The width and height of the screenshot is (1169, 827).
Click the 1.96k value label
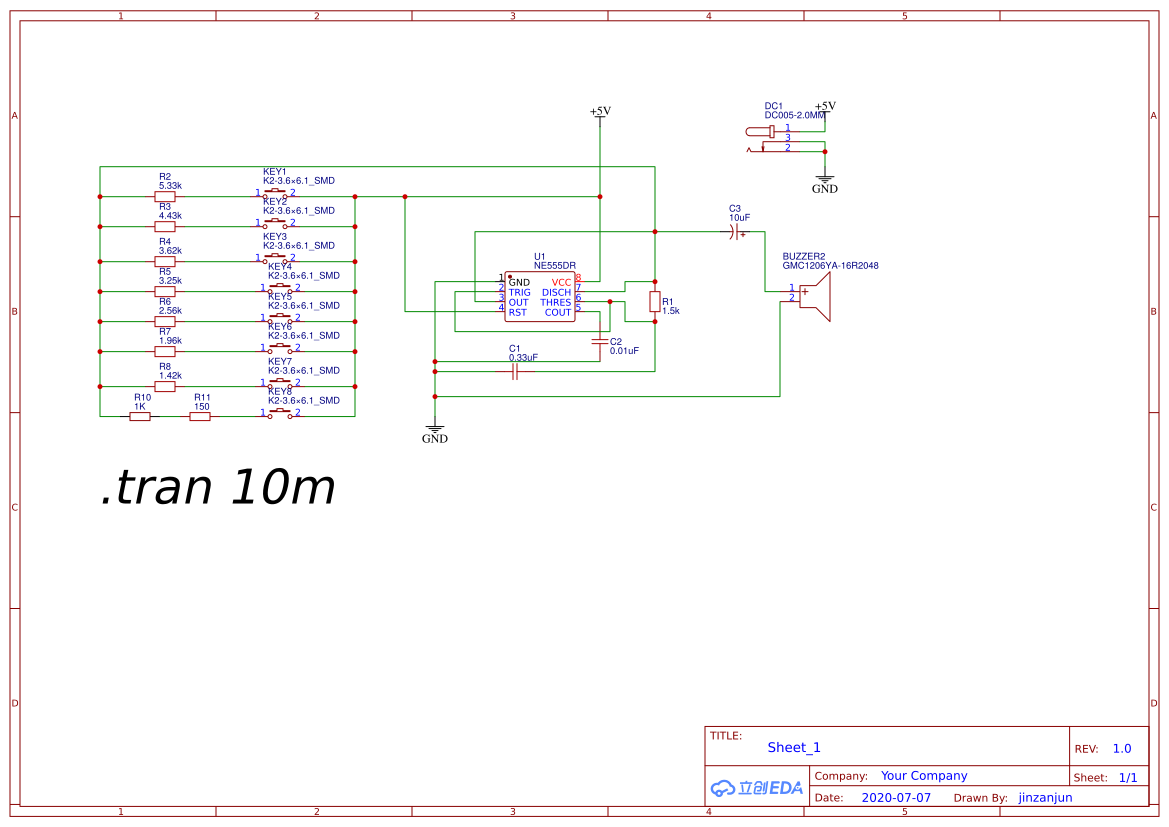(x=170, y=340)
